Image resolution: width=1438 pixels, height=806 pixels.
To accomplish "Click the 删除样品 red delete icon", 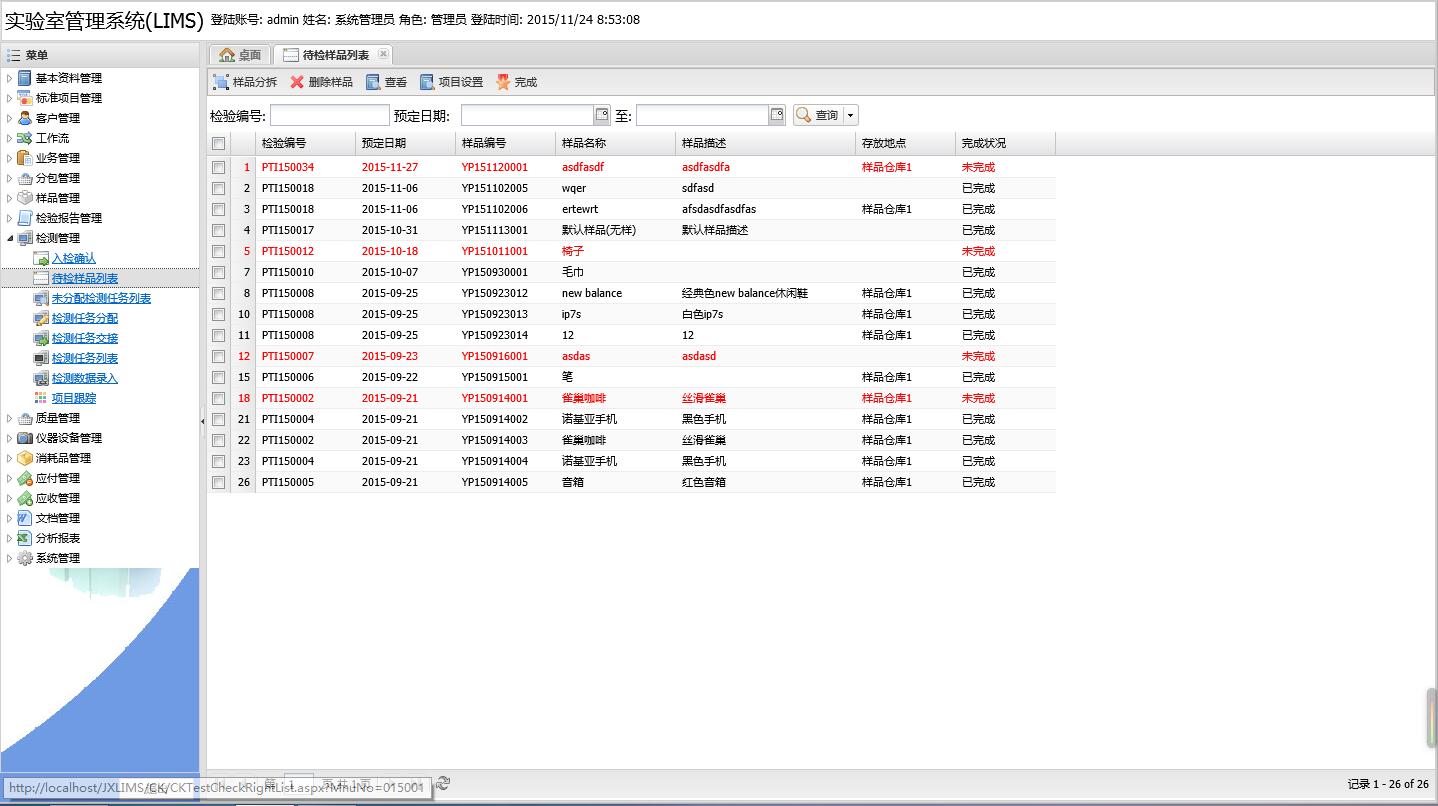I will (297, 82).
